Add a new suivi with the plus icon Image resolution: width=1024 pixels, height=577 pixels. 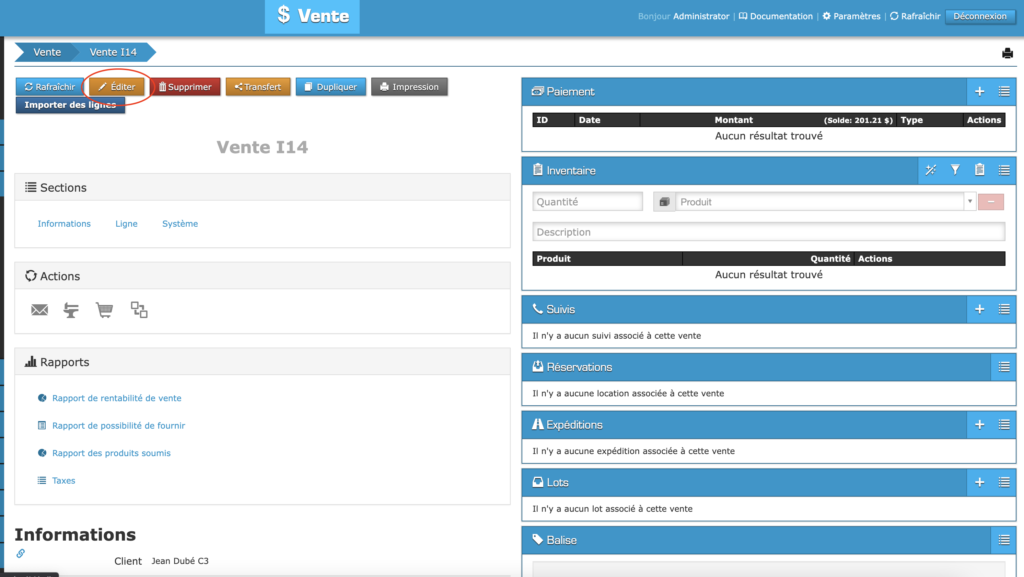pos(980,309)
